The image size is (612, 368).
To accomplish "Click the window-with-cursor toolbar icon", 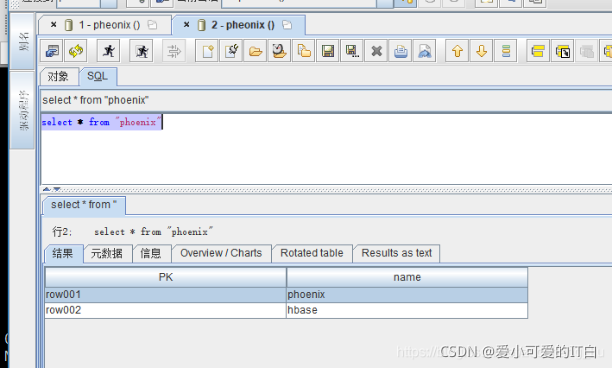I will coord(562,51).
